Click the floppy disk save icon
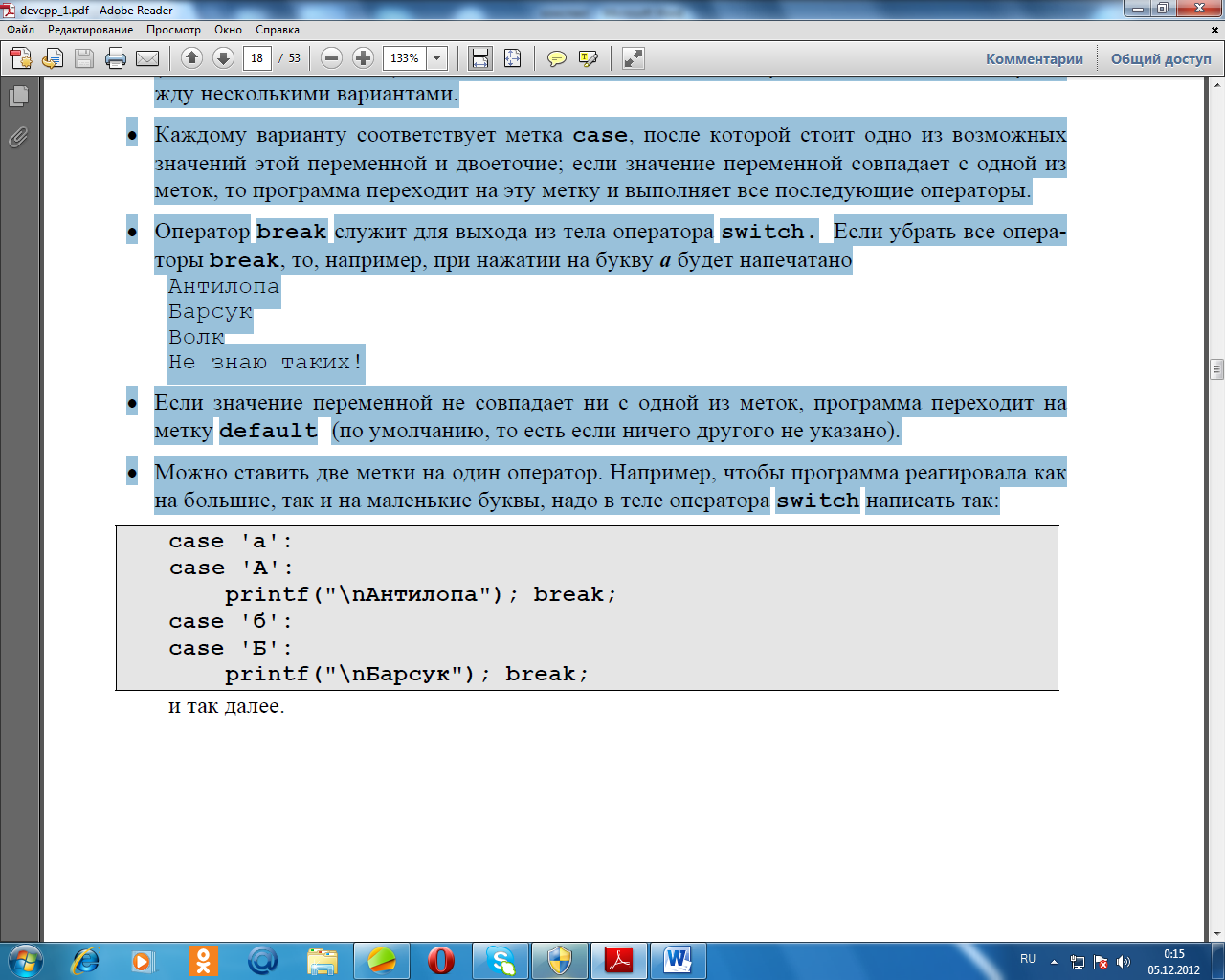Screen dimensions: 1225x980 [84, 58]
